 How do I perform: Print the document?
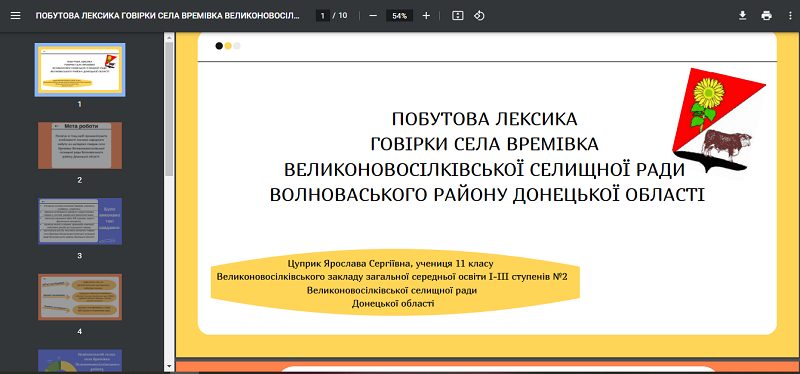click(766, 16)
